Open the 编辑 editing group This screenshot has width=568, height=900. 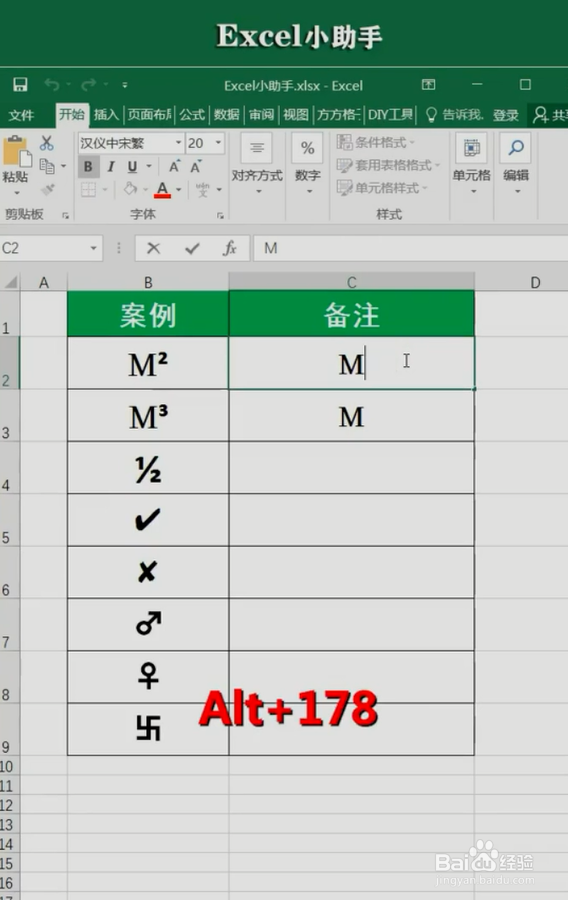tap(516, 165)
